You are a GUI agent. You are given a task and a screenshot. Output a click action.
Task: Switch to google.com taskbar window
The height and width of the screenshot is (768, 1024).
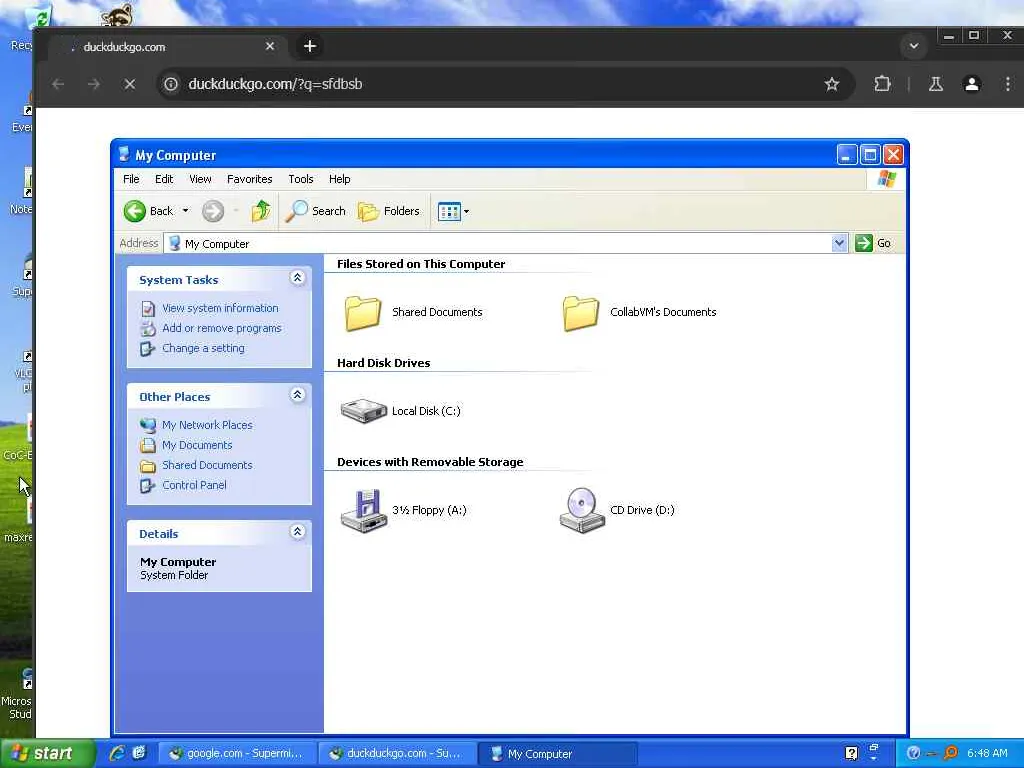coord(237,754)
